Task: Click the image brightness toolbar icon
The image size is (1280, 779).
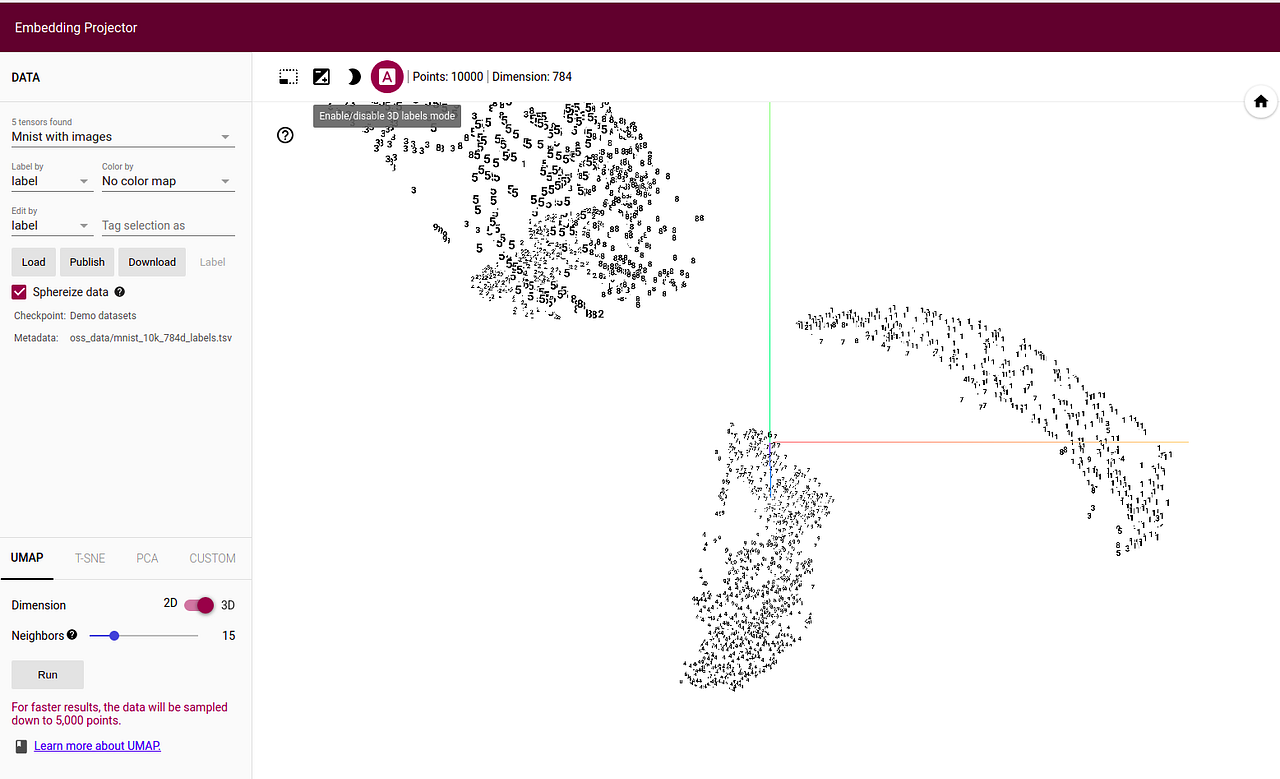Action: coord(321,76)
